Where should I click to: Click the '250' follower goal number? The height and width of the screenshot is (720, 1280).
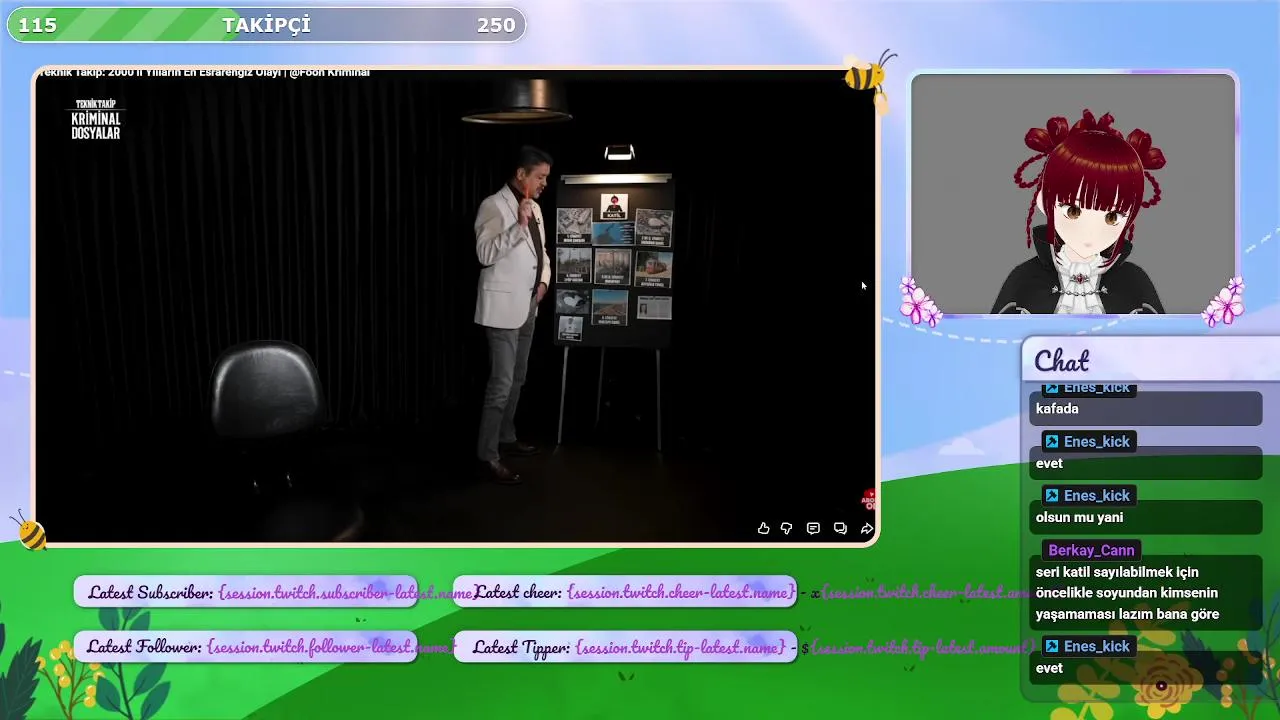(x=496, y=26)
